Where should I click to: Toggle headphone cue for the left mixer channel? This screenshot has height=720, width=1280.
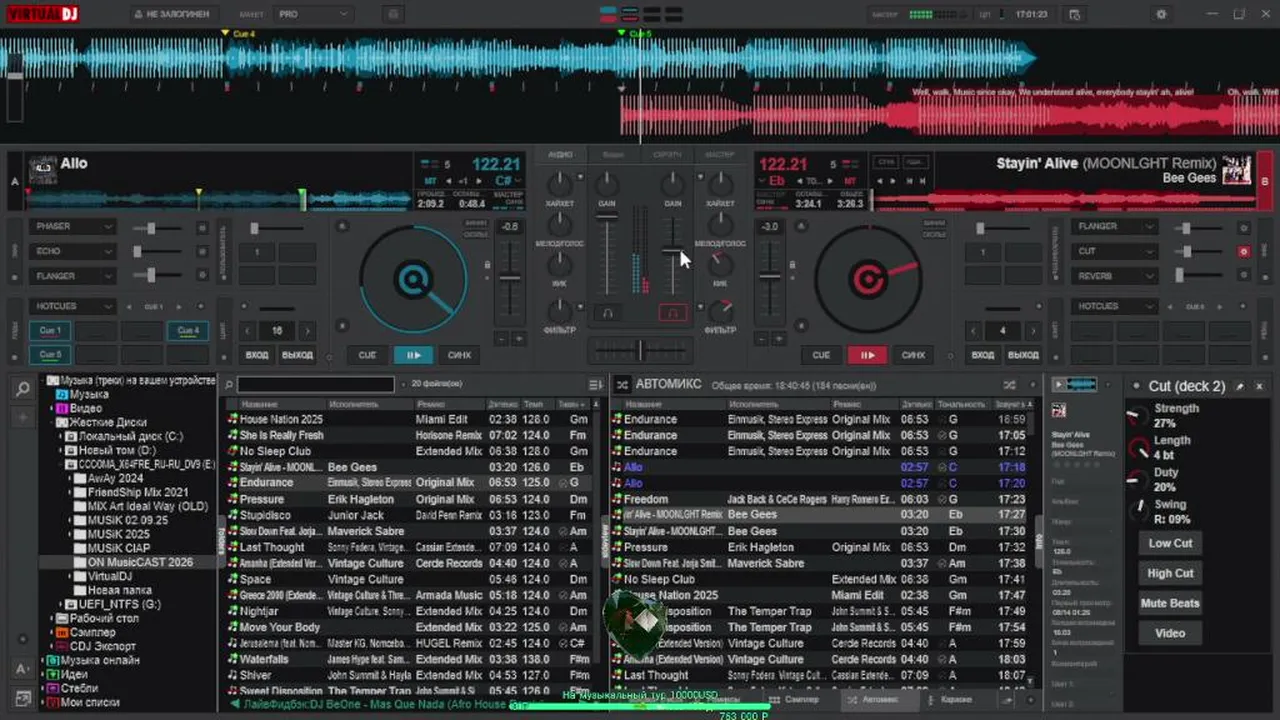(x=606, y=313)
